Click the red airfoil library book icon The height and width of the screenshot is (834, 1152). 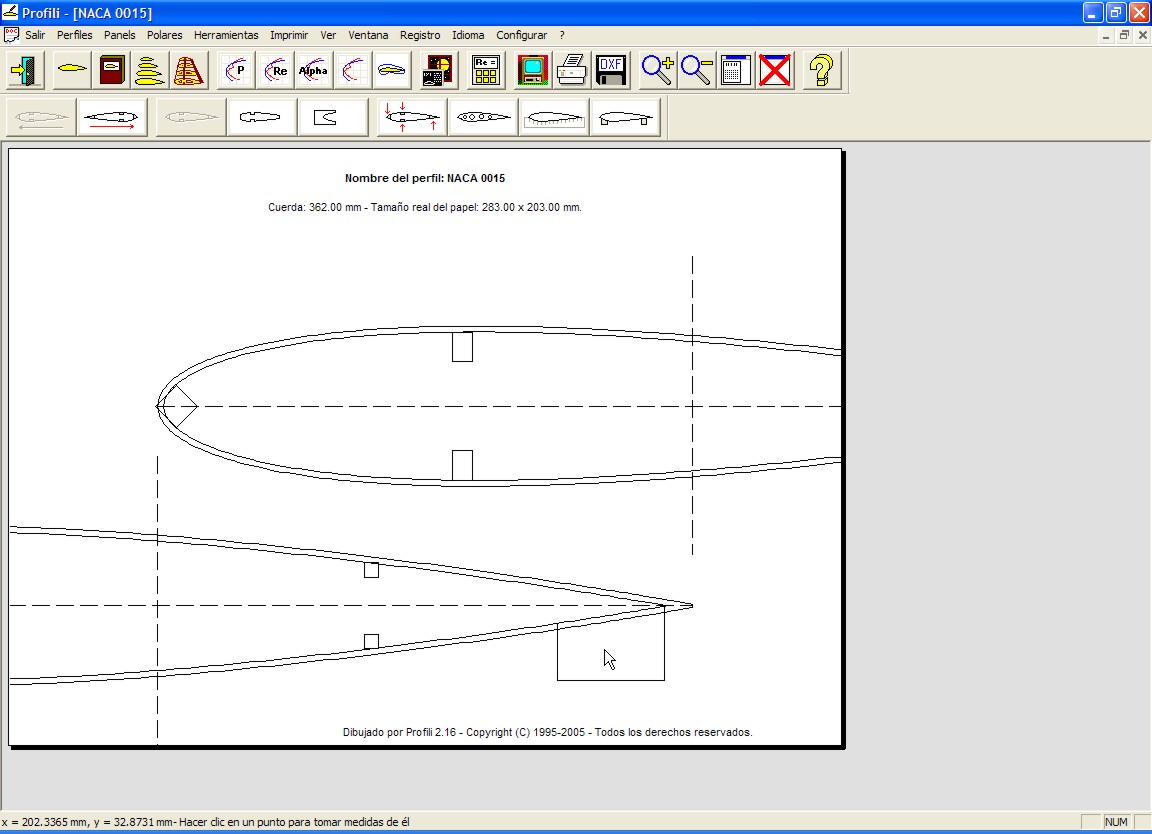(x=112, y=71)
